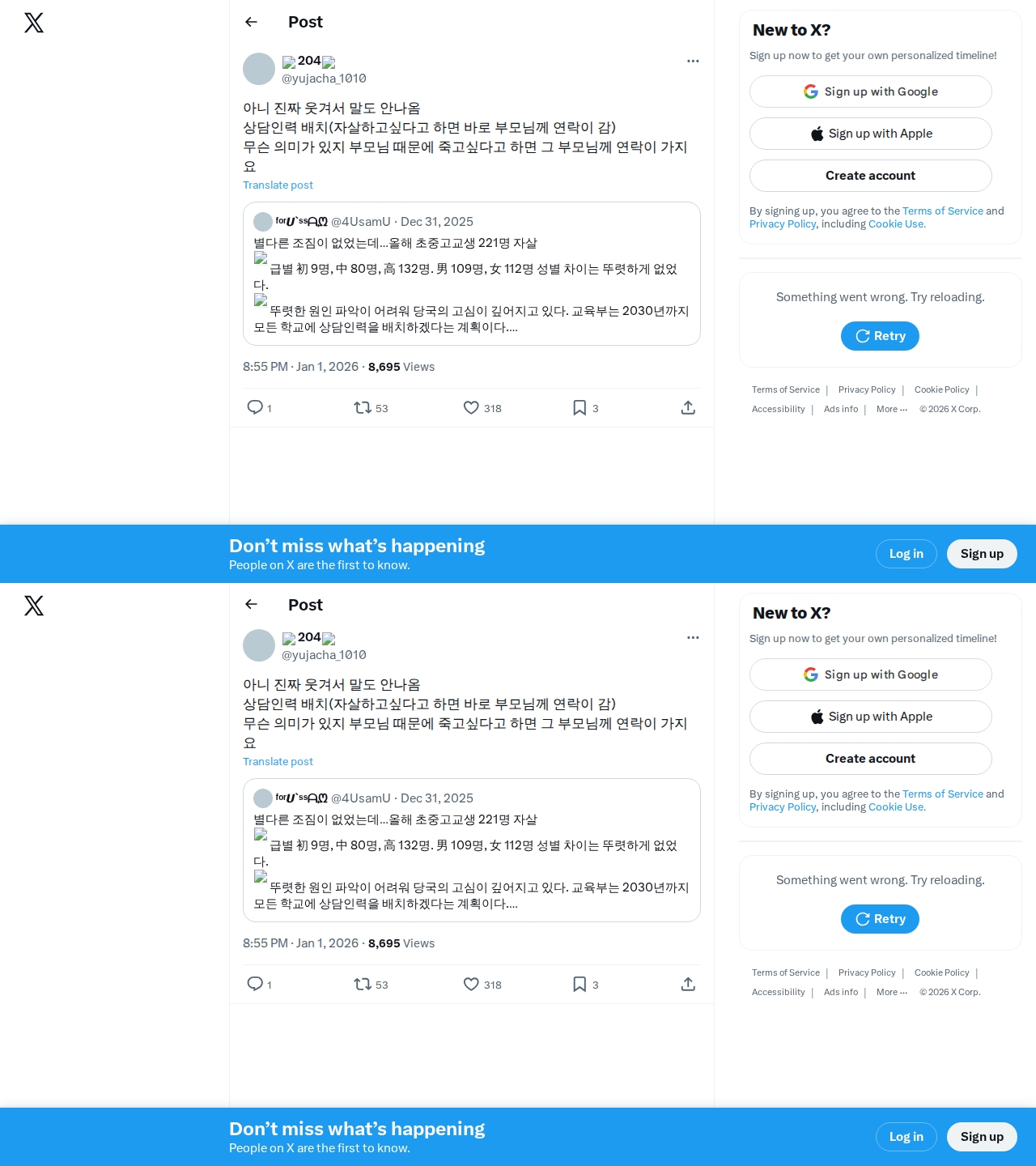Open the quoted @4UsamU post in the upper copy
Screen dimensions: 1036x1166
click(x=472, y=274)
